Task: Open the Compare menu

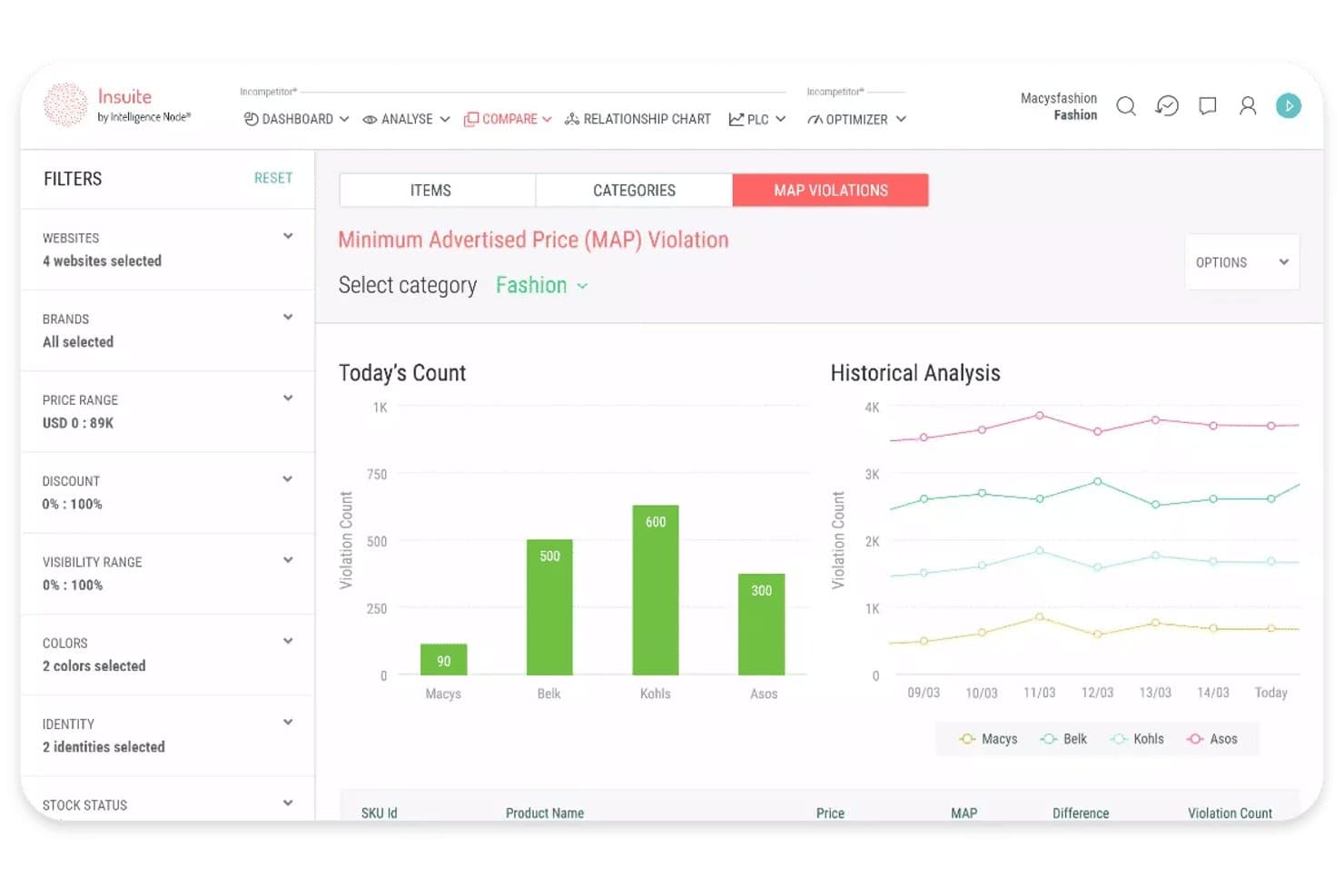Action: click(508, 119)
